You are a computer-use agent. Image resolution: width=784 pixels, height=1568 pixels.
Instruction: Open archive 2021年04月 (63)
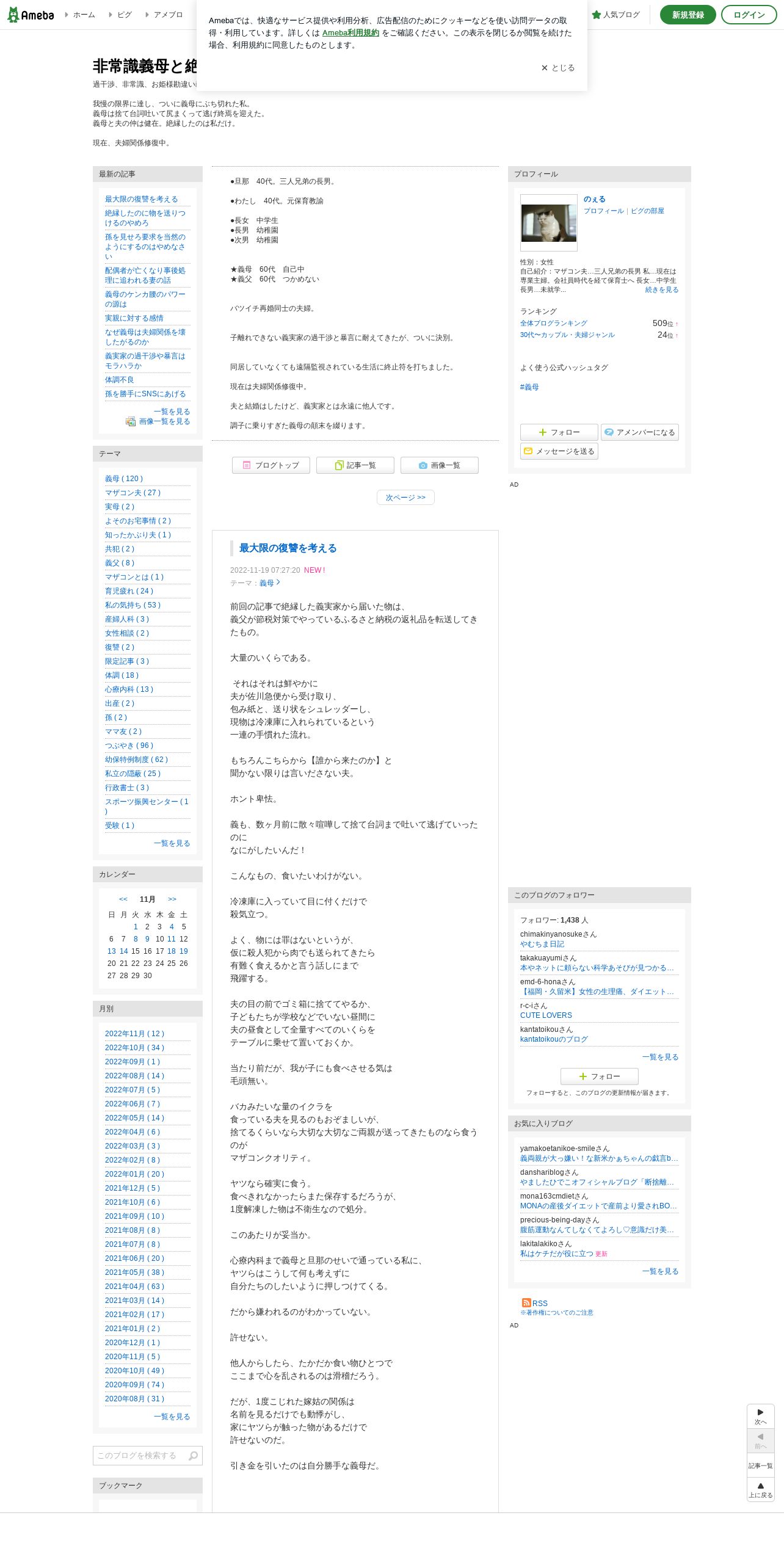[x=135, y=1287]
